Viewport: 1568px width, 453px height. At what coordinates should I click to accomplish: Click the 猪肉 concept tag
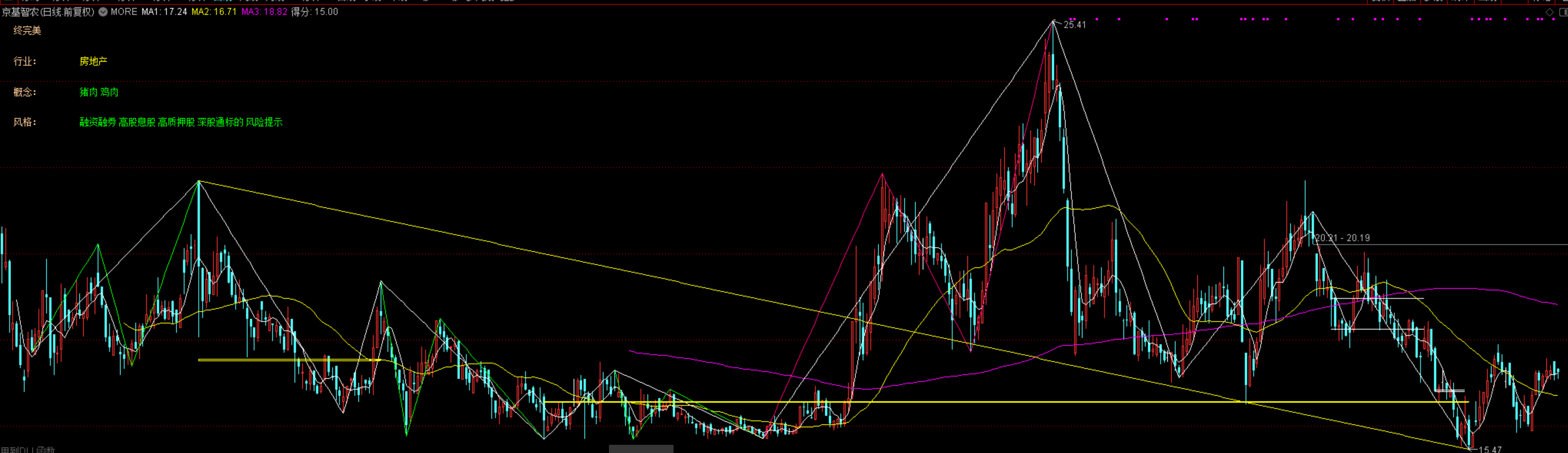tap(88, 92)
